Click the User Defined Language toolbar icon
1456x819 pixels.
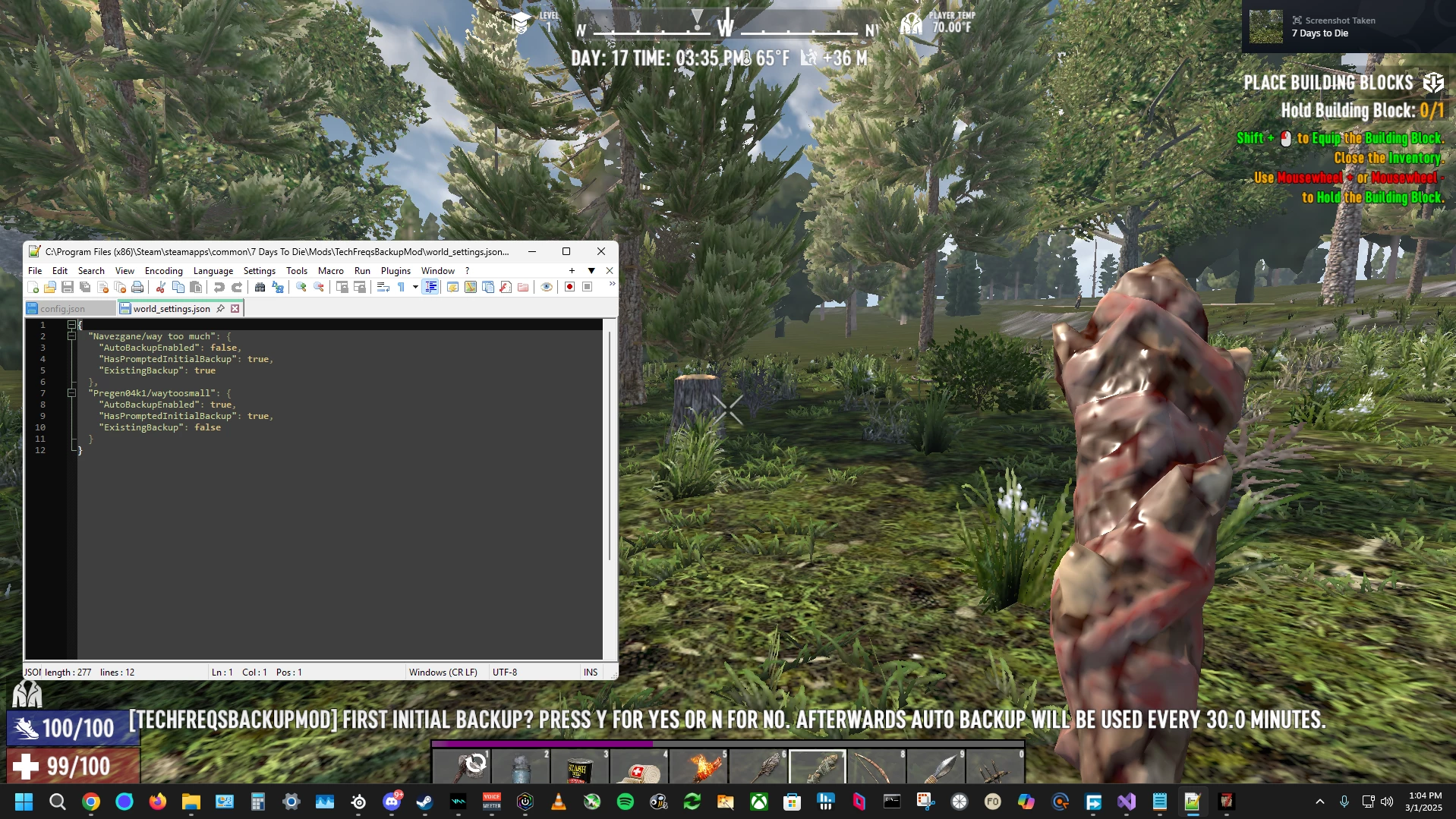coord(452,287)
